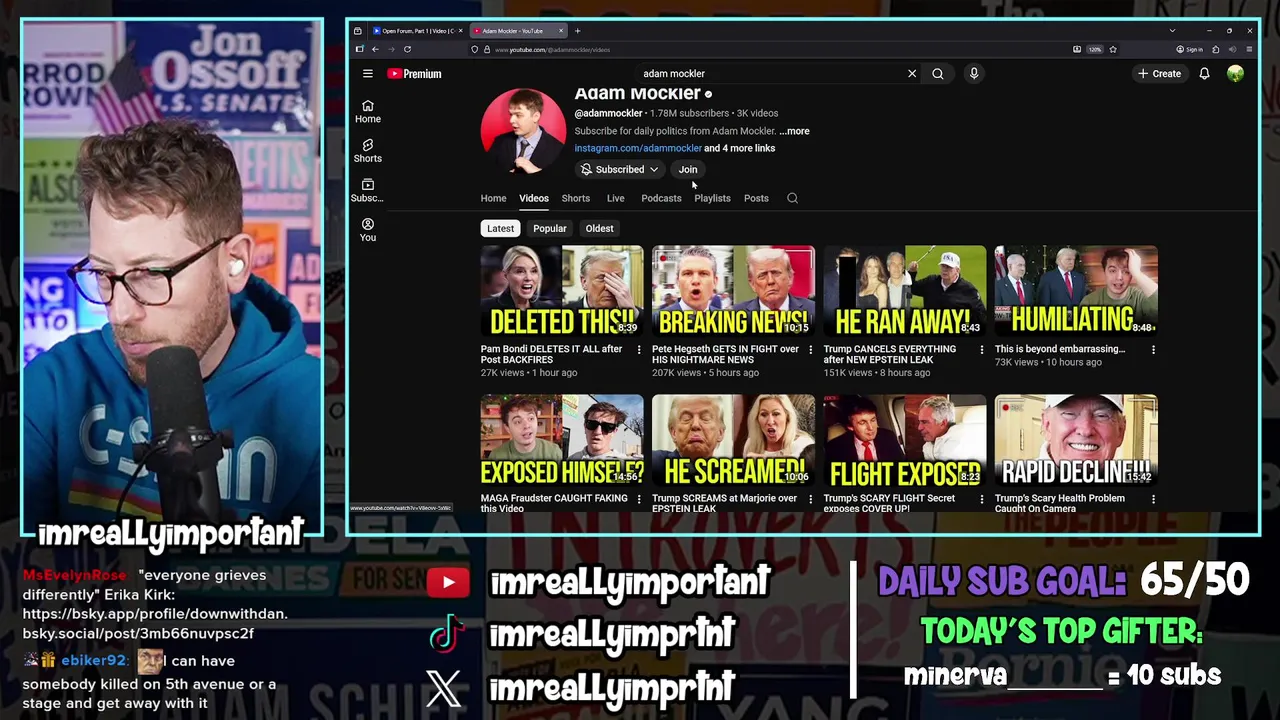
Task: Open Subscriptions in the YouTube sidebar
Action: (368, 191)
